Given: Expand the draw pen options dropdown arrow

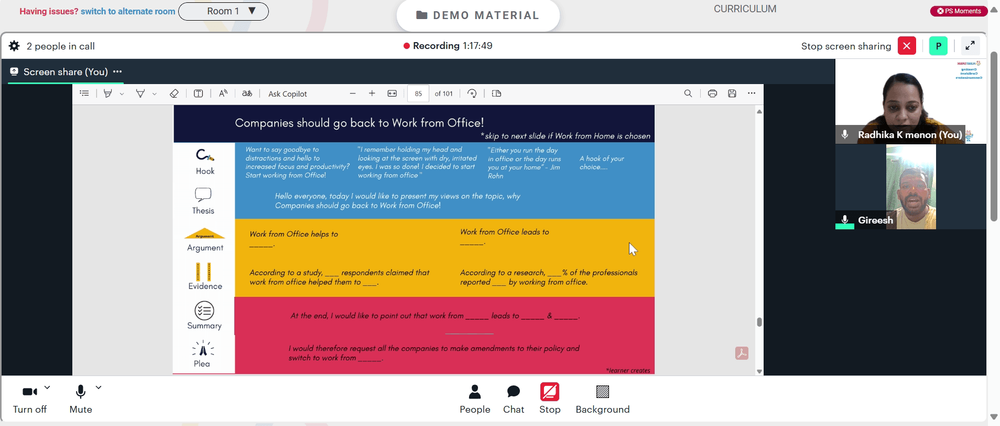Looking at the screenshot, I should pos(154,94).
